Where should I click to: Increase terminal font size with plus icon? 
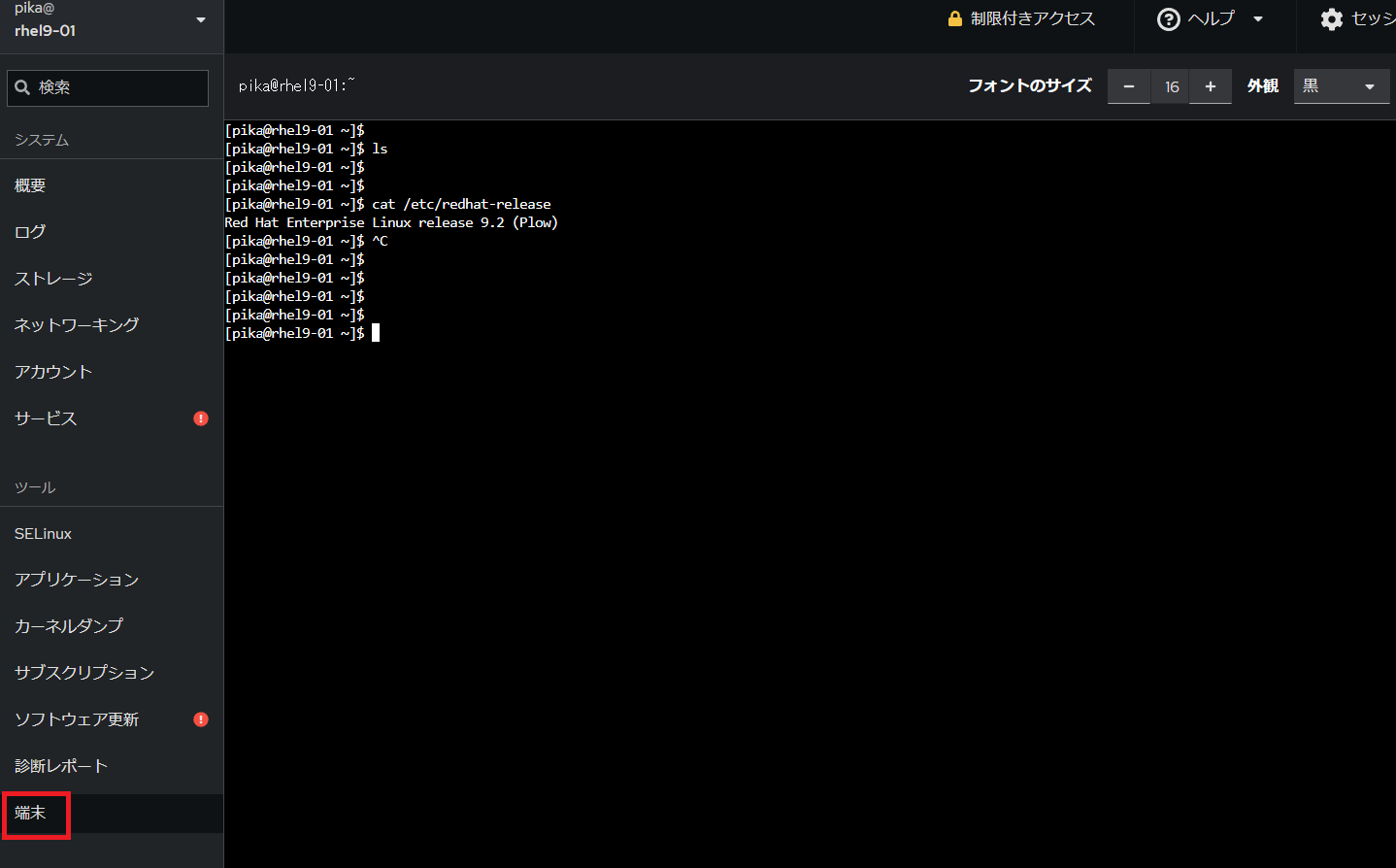point(1210,86)
